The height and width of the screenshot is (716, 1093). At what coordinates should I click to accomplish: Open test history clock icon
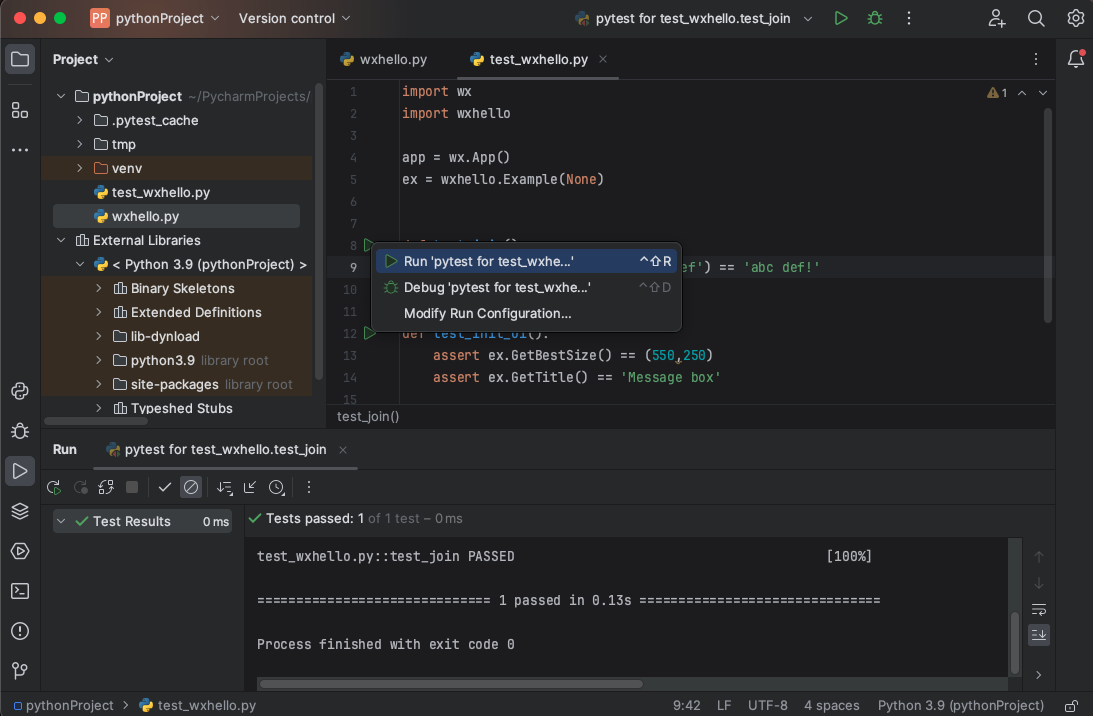pyautogui.click(x=276, y=487)
